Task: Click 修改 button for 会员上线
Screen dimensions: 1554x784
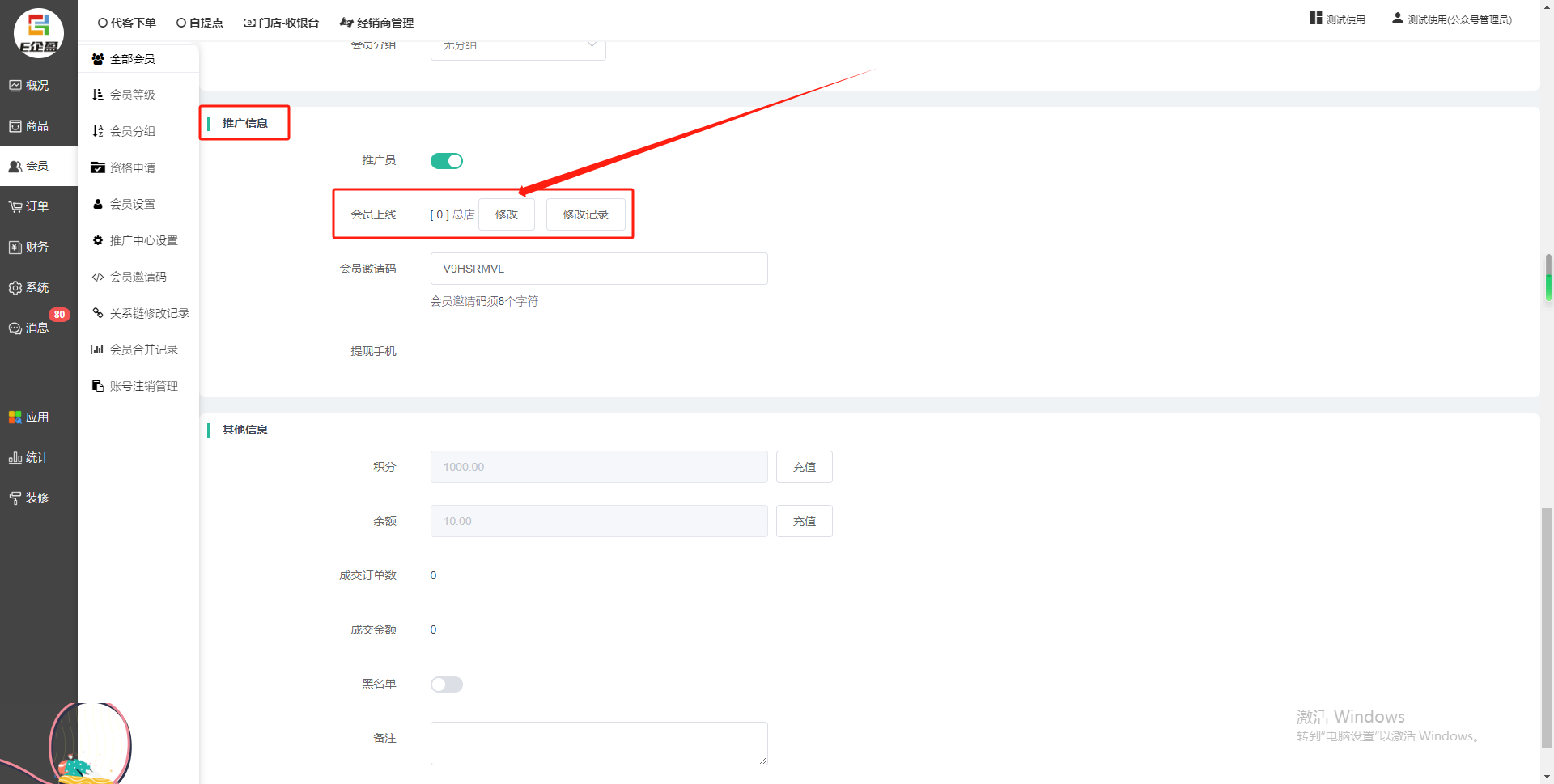Action: [x=506, y=214]
